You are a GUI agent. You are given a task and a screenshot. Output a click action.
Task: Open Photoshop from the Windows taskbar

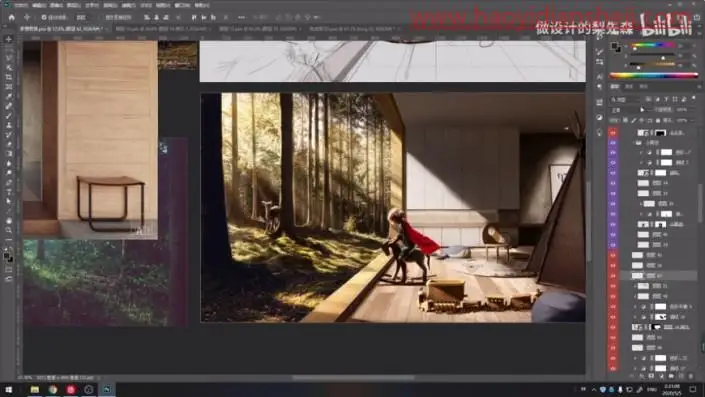pos(107,389)
